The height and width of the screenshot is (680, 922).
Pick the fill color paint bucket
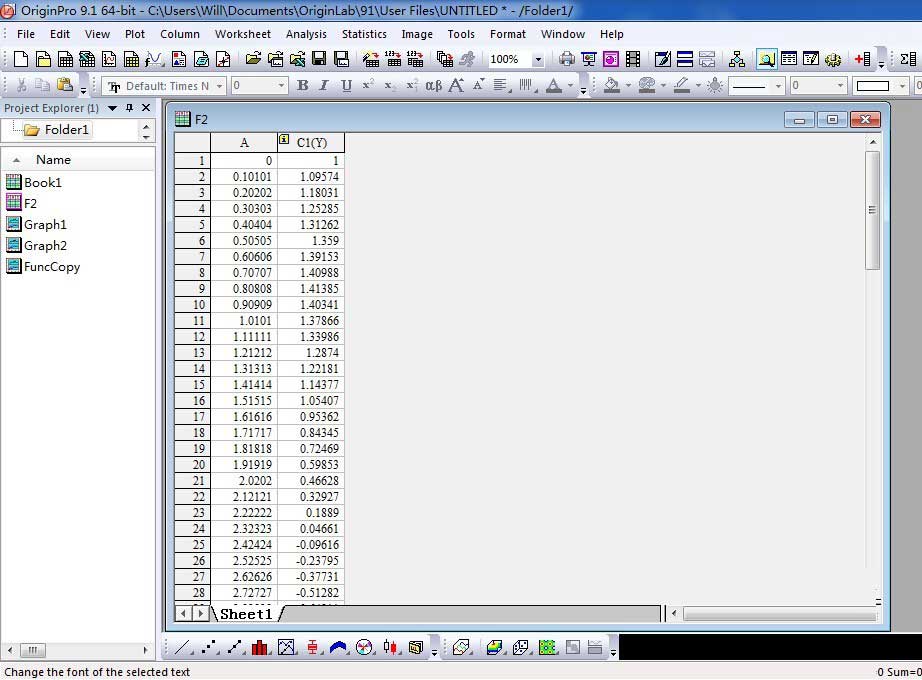(x=612, y=86)
